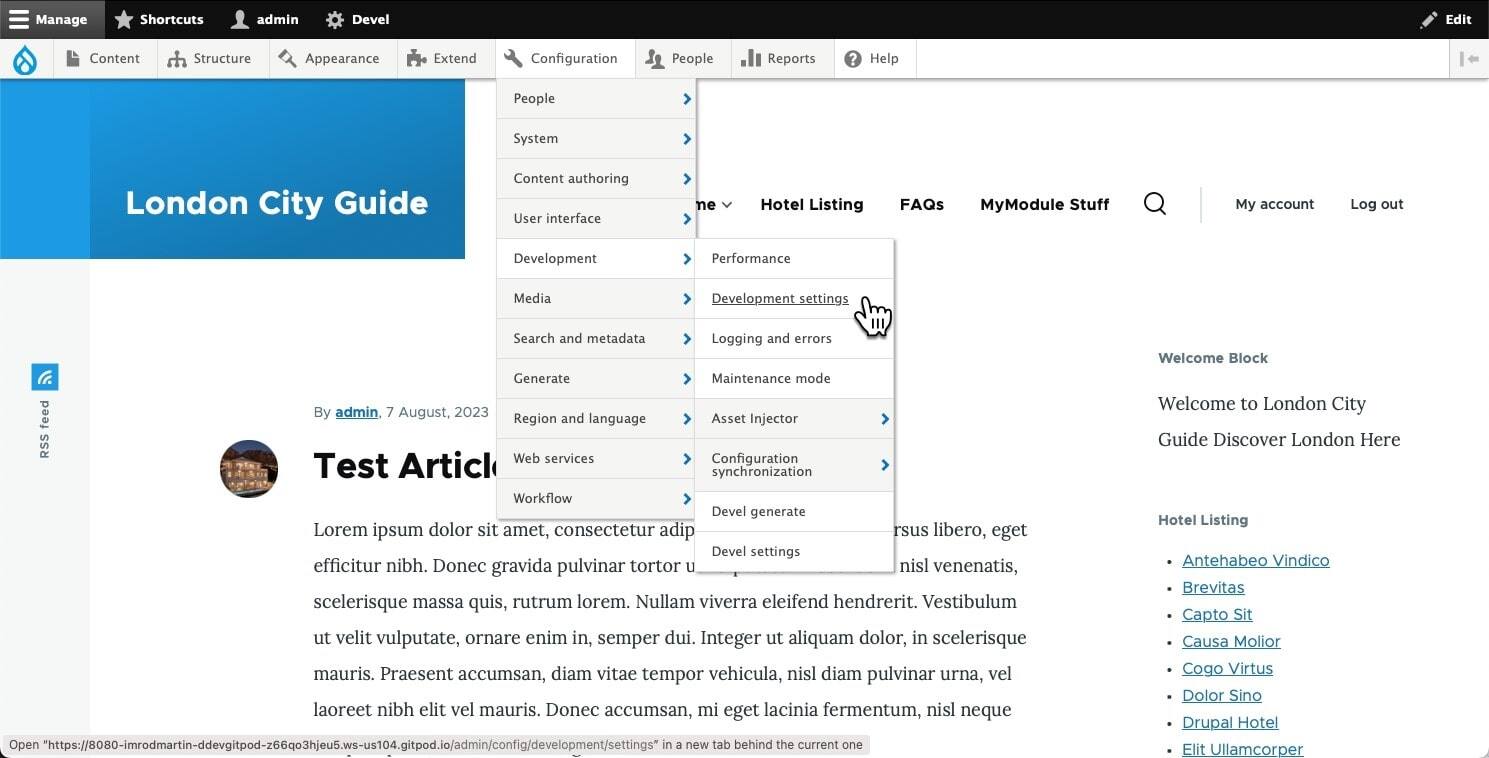Open the Reports admin menu
The image size is (1489, 758).
click(x=779, y=59)
